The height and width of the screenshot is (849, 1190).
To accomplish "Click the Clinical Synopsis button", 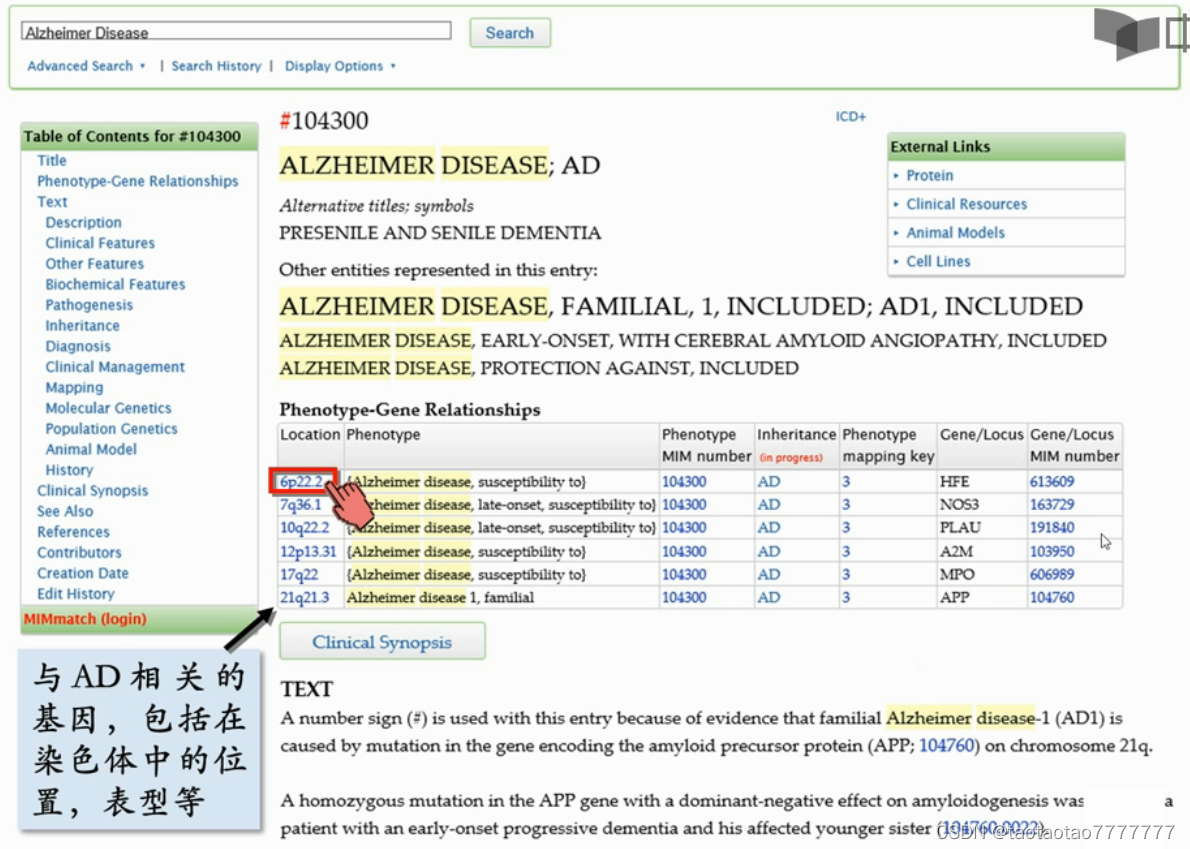I will tap(382, 642).
